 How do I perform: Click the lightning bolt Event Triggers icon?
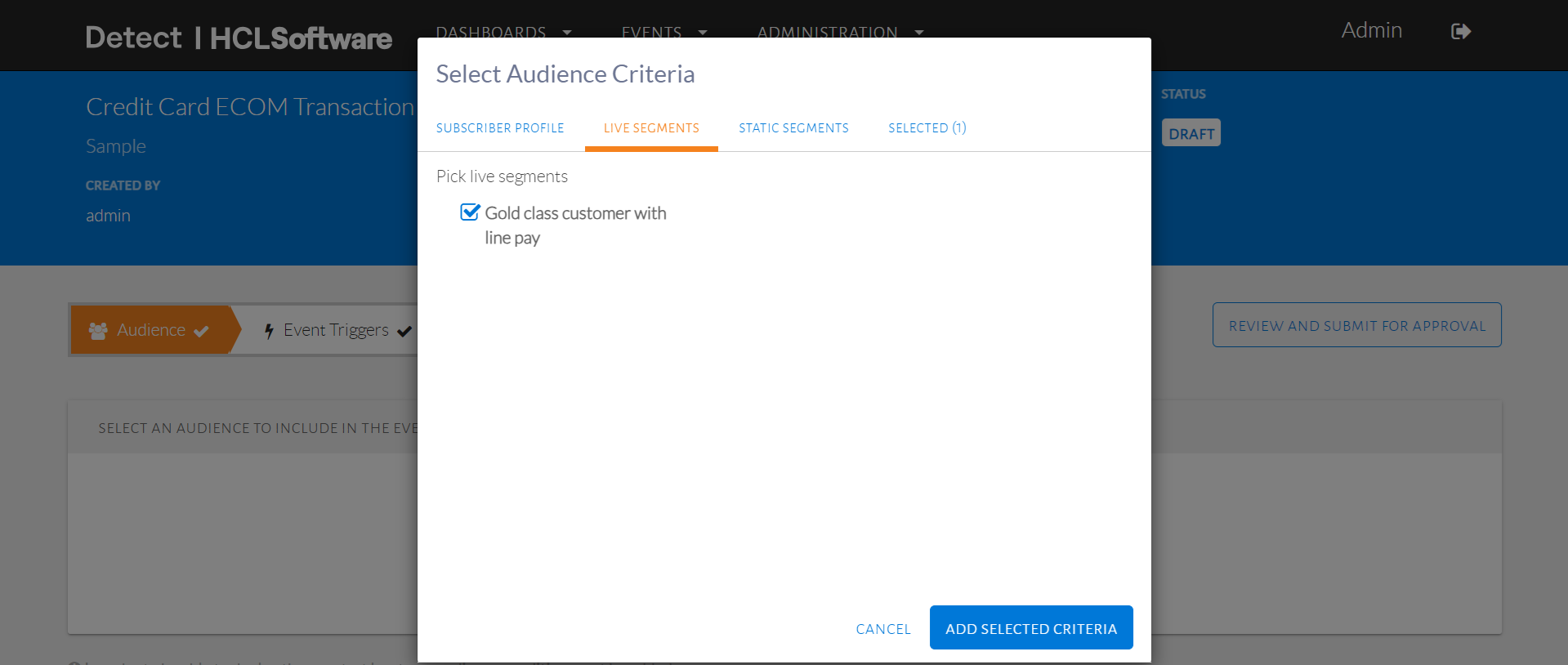coord(269,331)
